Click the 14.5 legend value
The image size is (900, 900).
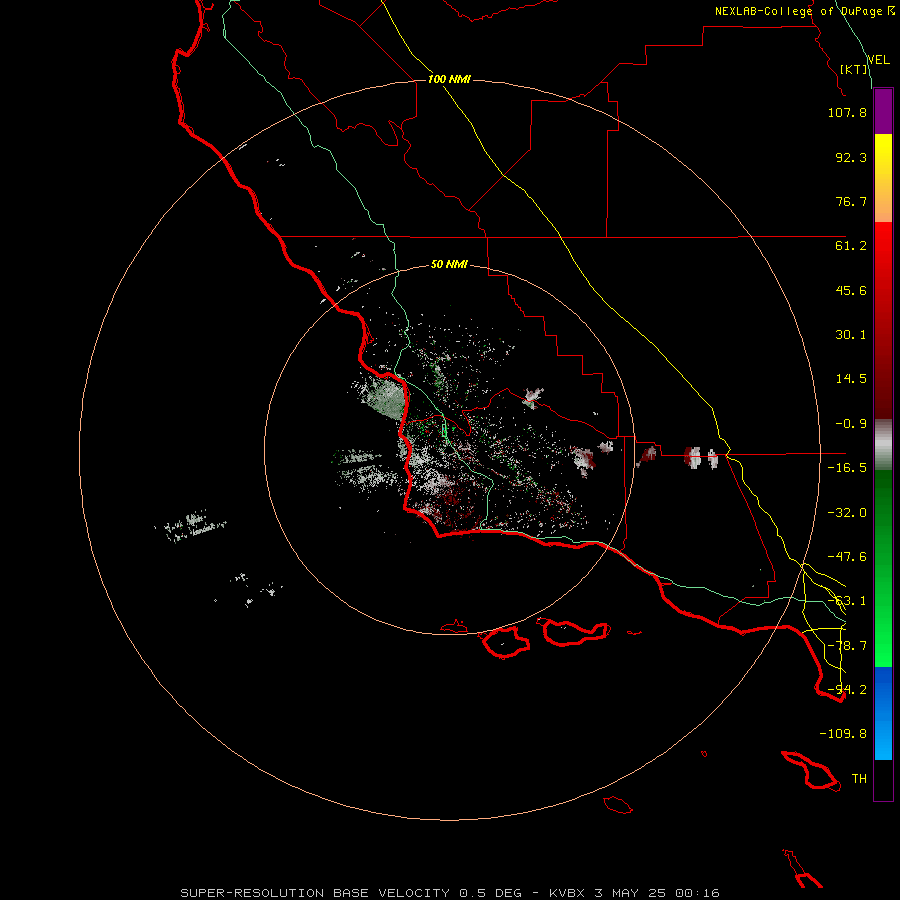[x=851, y=379]
